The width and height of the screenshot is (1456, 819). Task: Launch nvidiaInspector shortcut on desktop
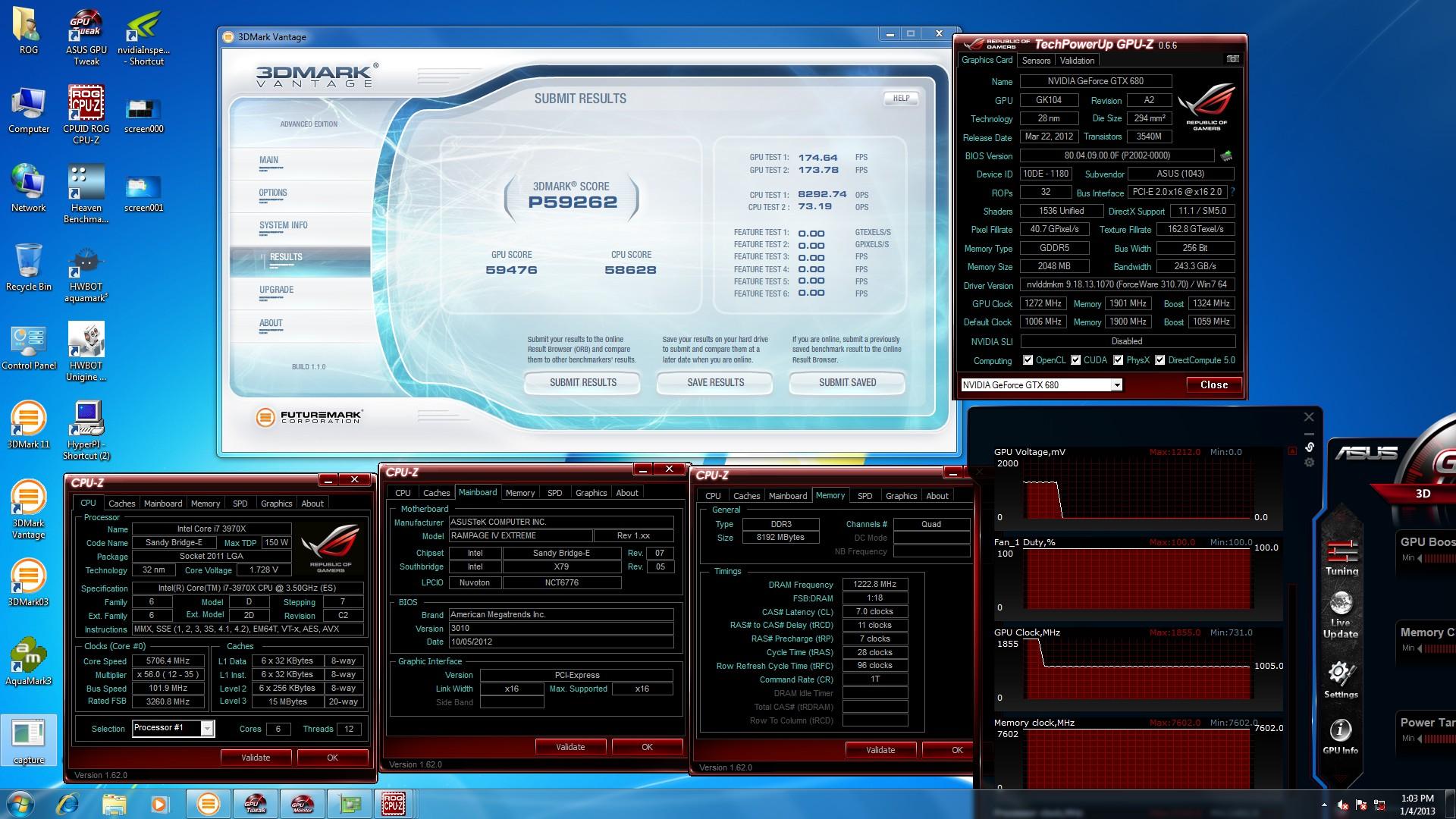[143, 38]
